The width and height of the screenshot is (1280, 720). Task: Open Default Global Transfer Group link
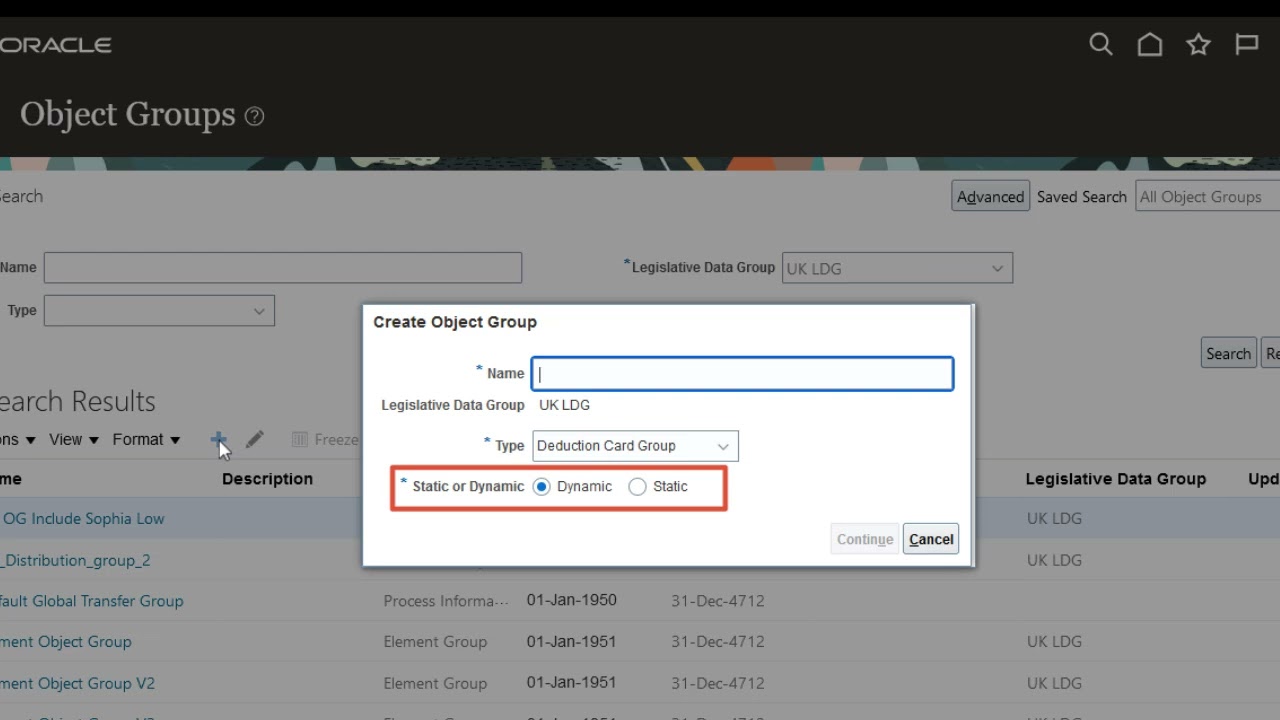click(91, 601)
